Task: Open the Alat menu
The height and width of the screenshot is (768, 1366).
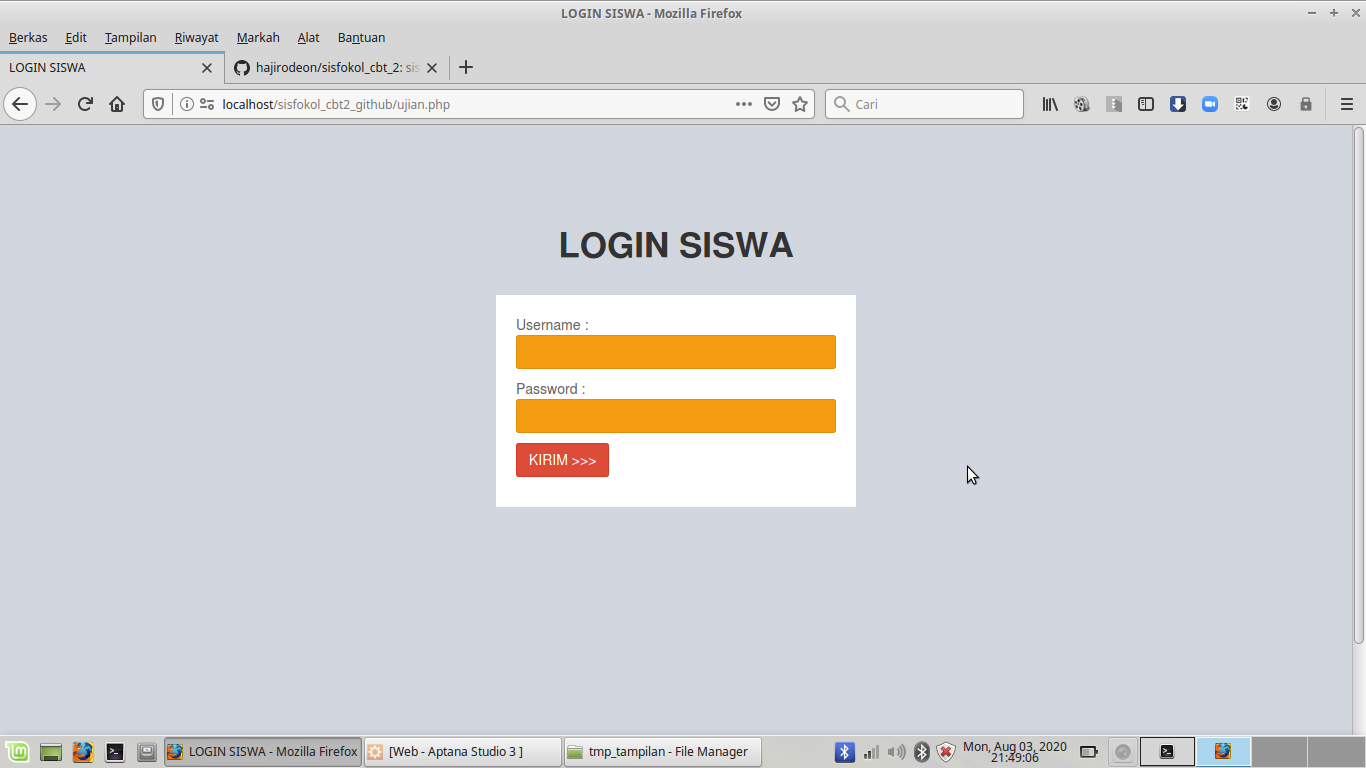Action: click(x=309, y=38)
